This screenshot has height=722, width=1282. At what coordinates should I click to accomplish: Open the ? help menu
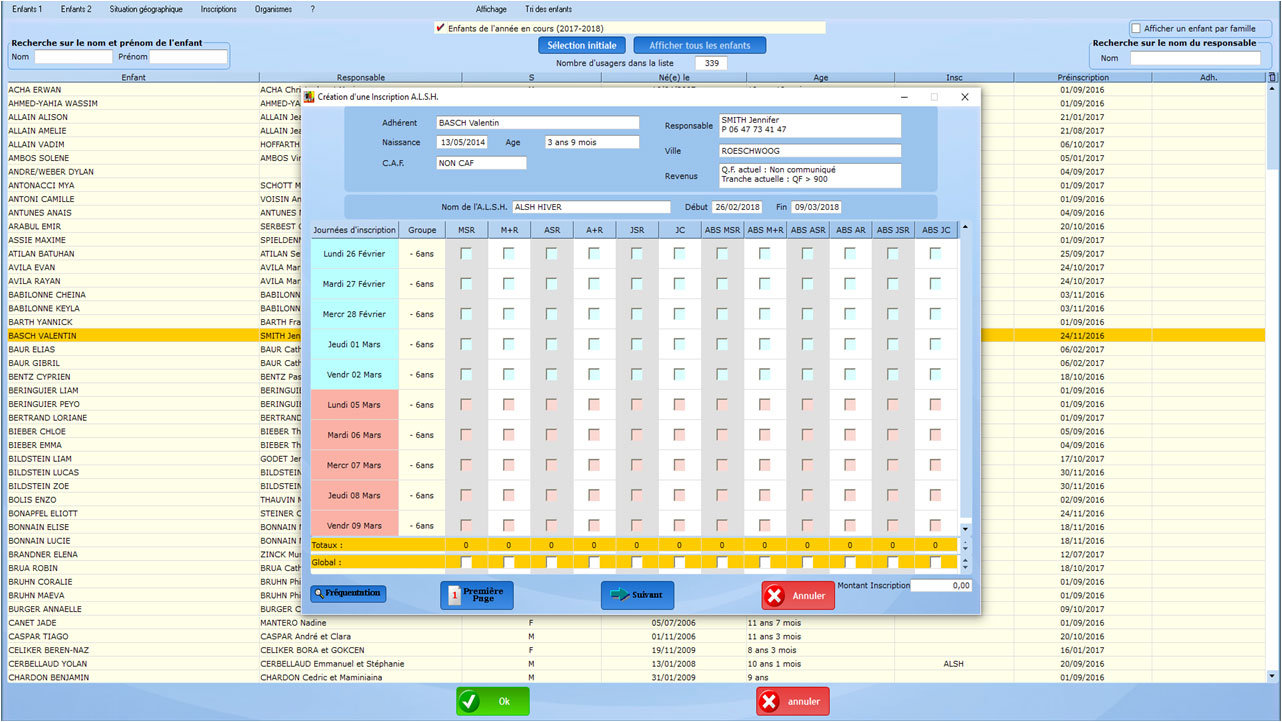(x=312, y=9)
